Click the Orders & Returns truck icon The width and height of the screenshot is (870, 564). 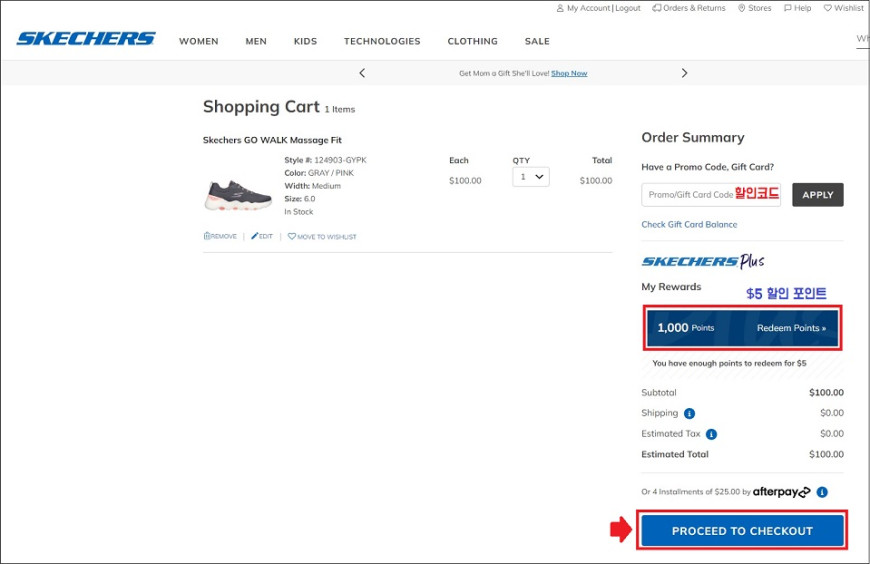[x=656, y=8]
